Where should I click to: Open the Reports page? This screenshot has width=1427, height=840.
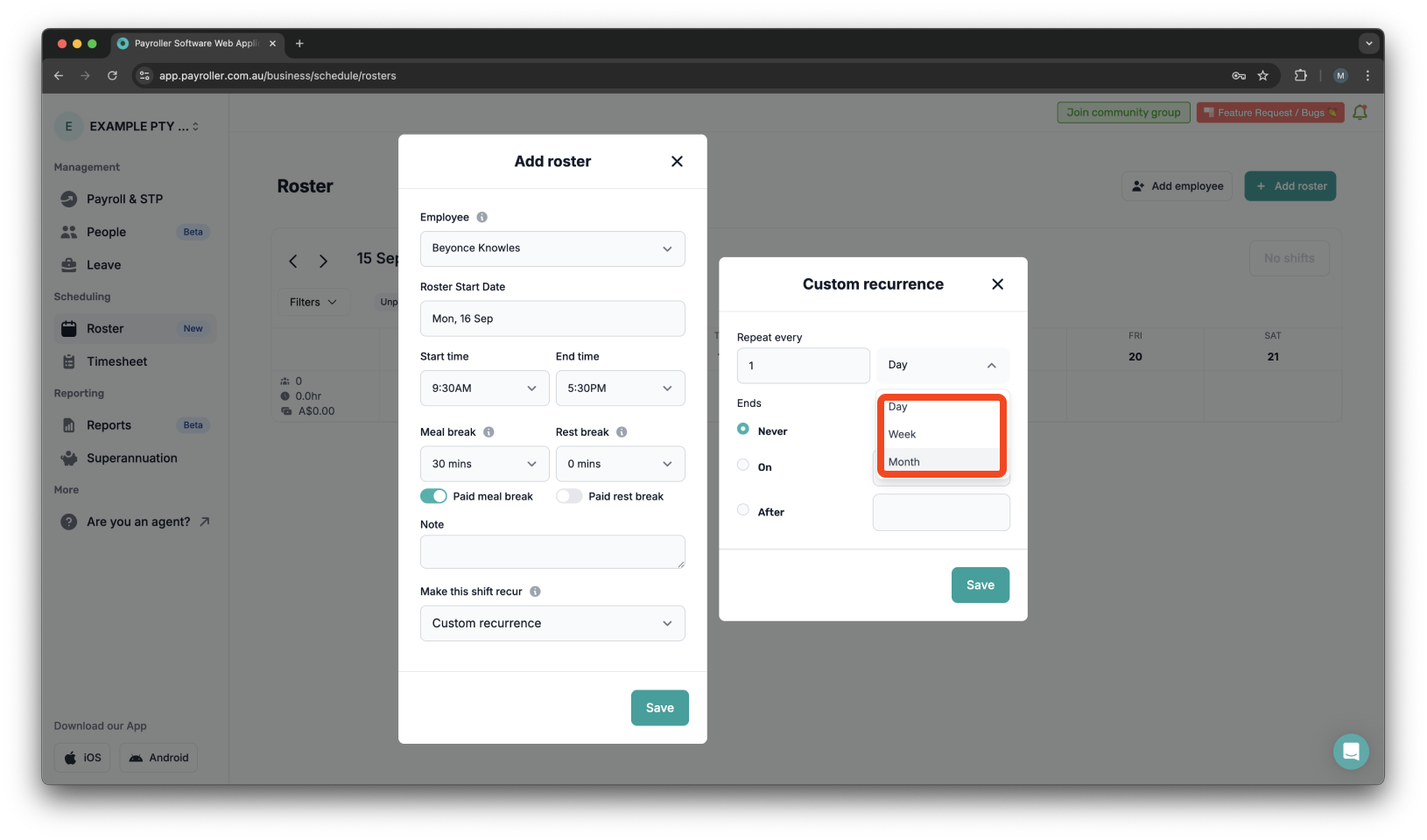pyautogui.click(x=135, y=425)
